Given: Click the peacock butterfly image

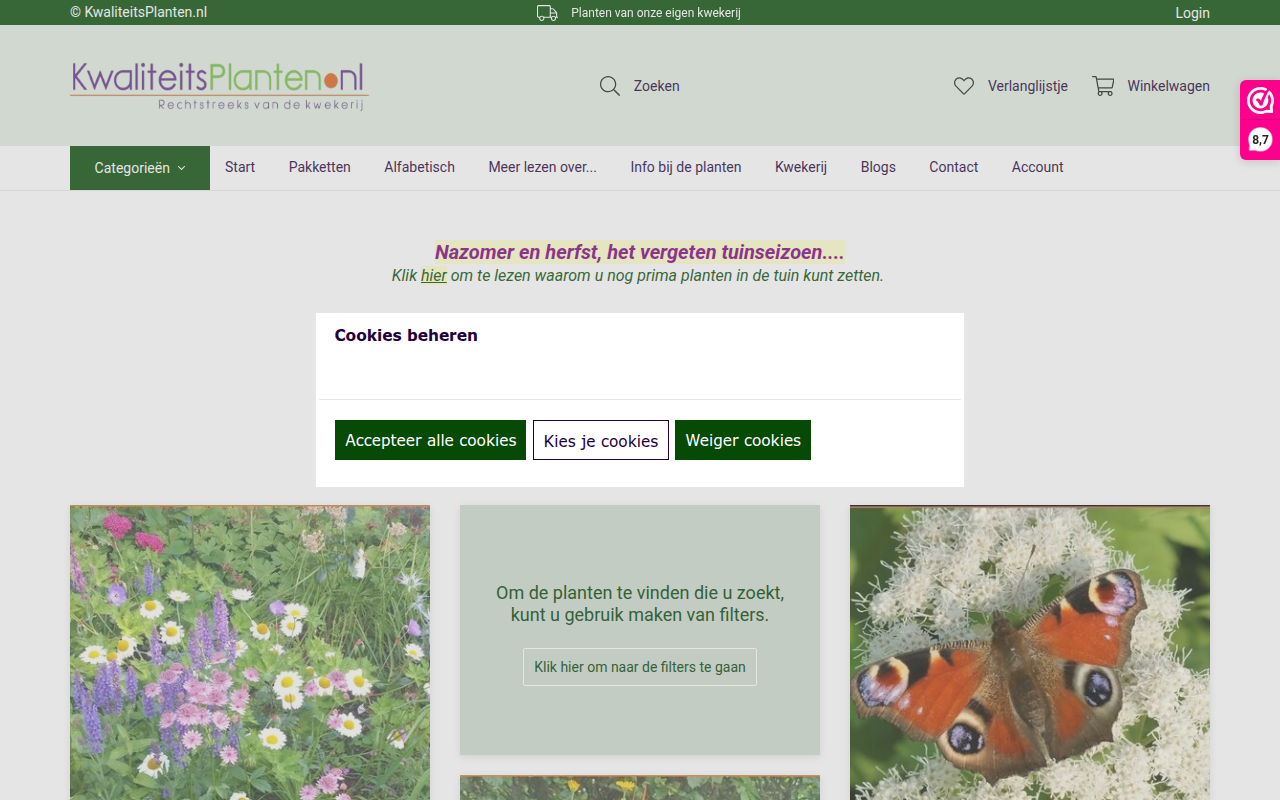Looking at the screenshot, I should (x=1030, y=652).
